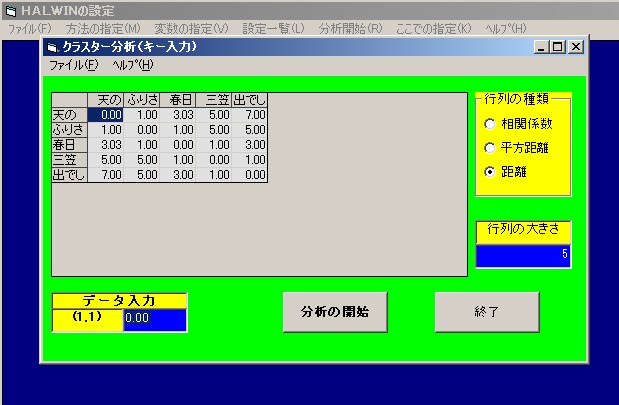
Task: Select the 3.03 cell in 天の row
Action: pos(178,115)
